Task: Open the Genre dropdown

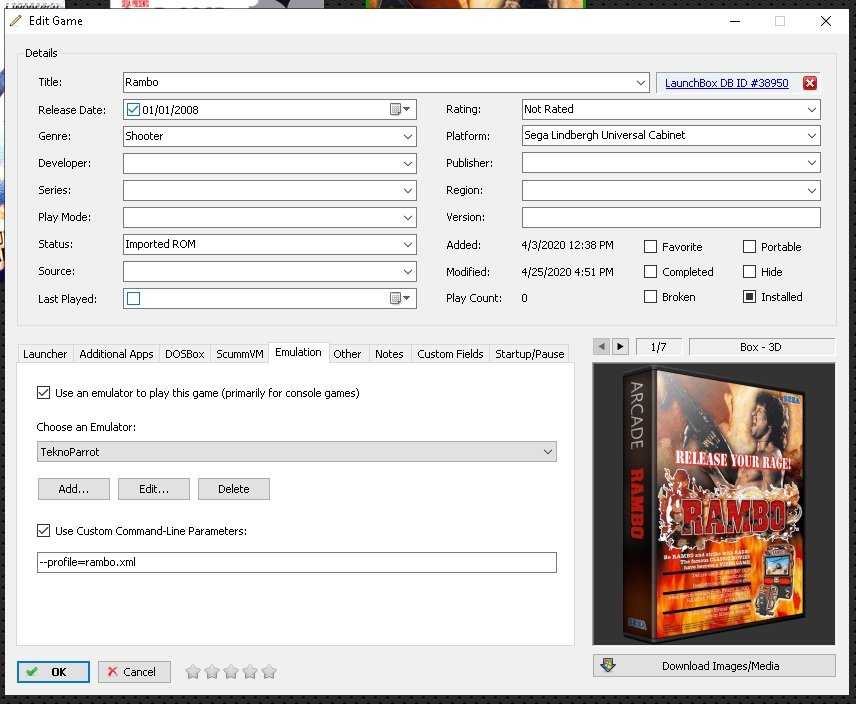Action: point(408,136)
